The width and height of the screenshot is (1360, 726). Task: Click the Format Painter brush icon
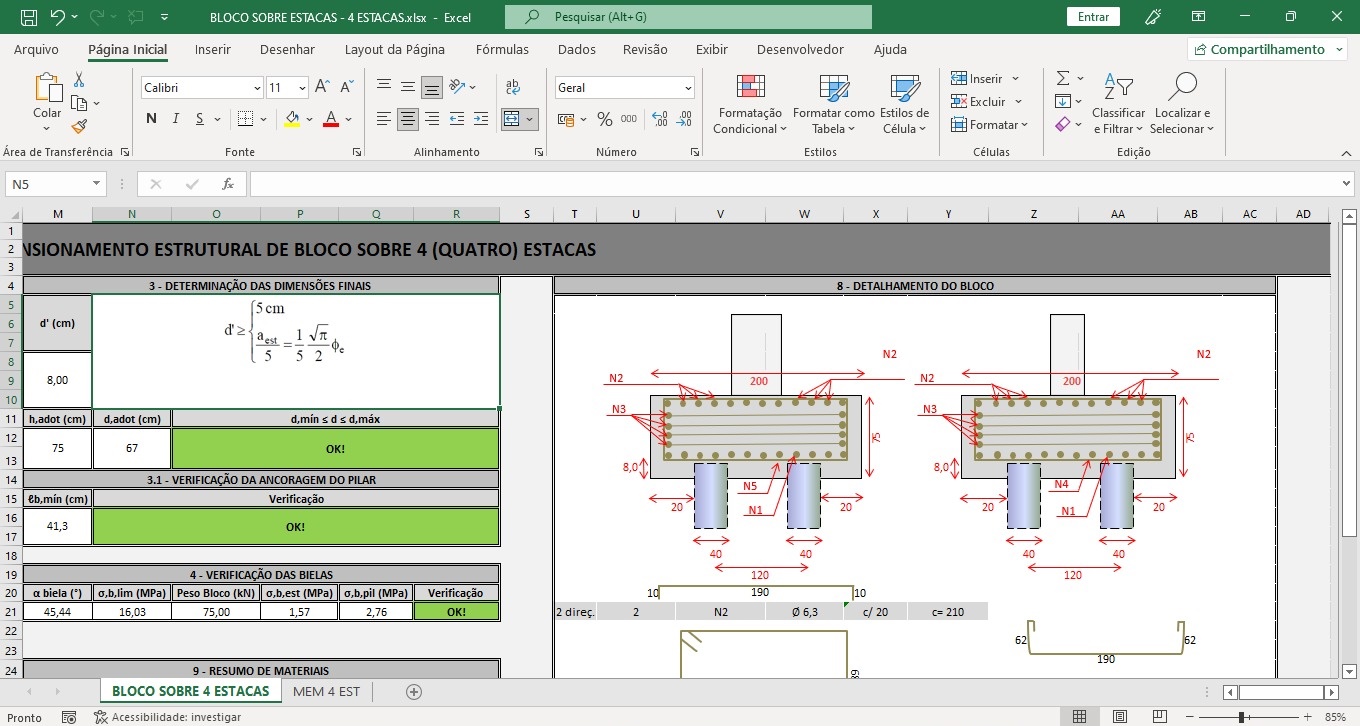coord(79,127)
